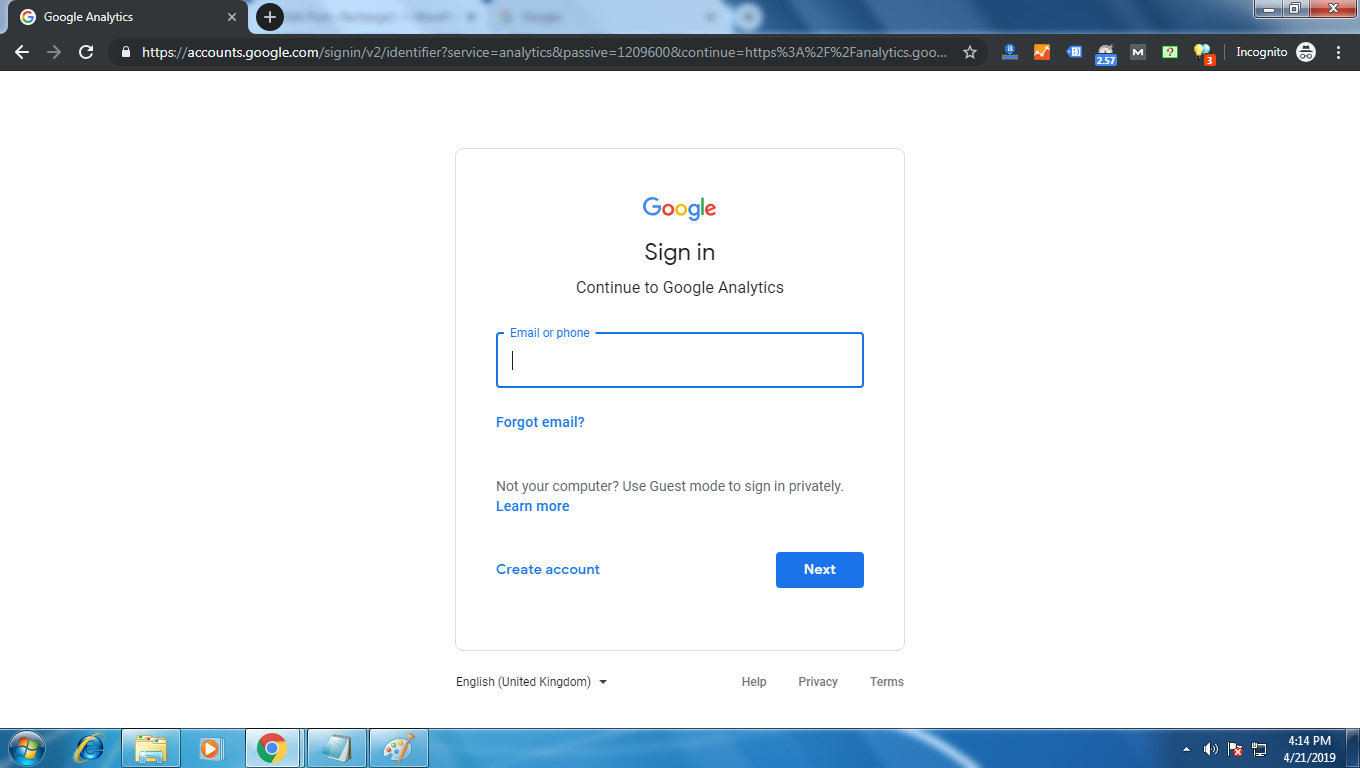Click the green question mark extension

(1170, 52)
